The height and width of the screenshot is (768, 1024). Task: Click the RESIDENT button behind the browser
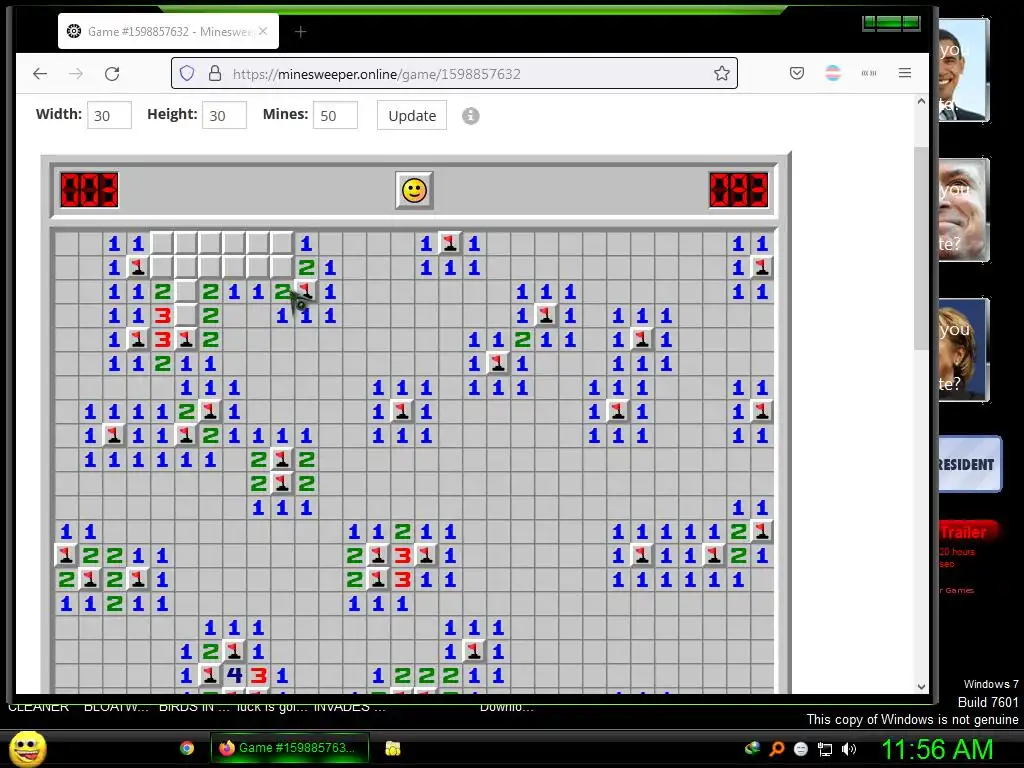970,464
